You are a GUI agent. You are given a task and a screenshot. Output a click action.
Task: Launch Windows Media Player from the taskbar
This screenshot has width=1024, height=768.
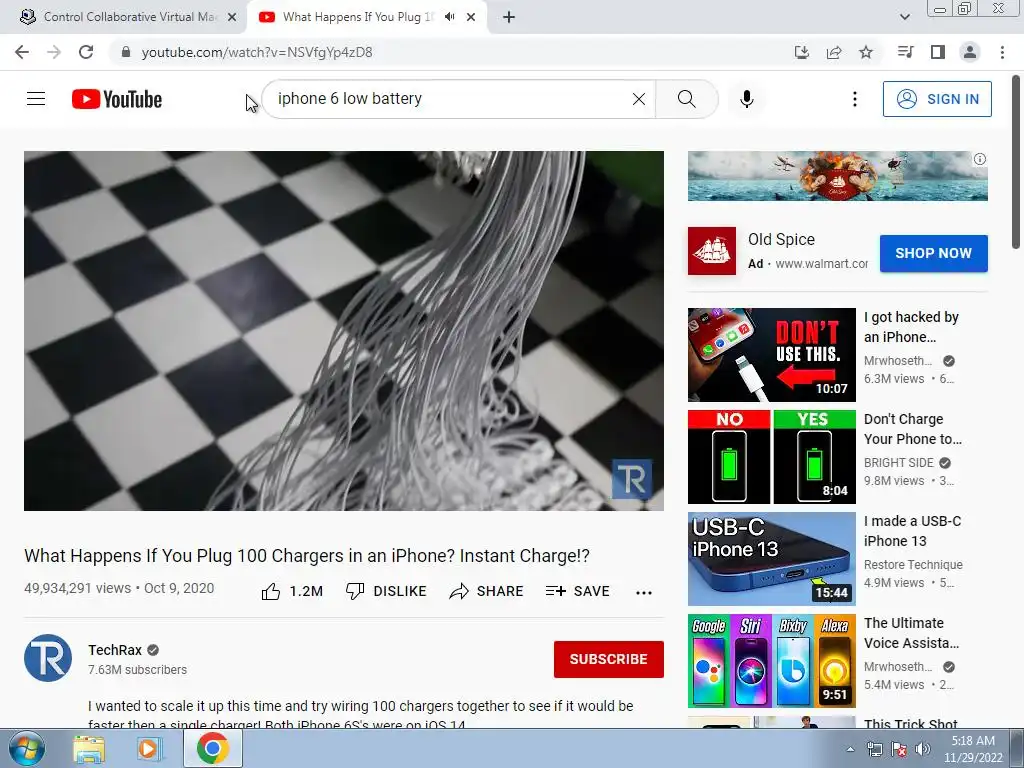point(150,748)
